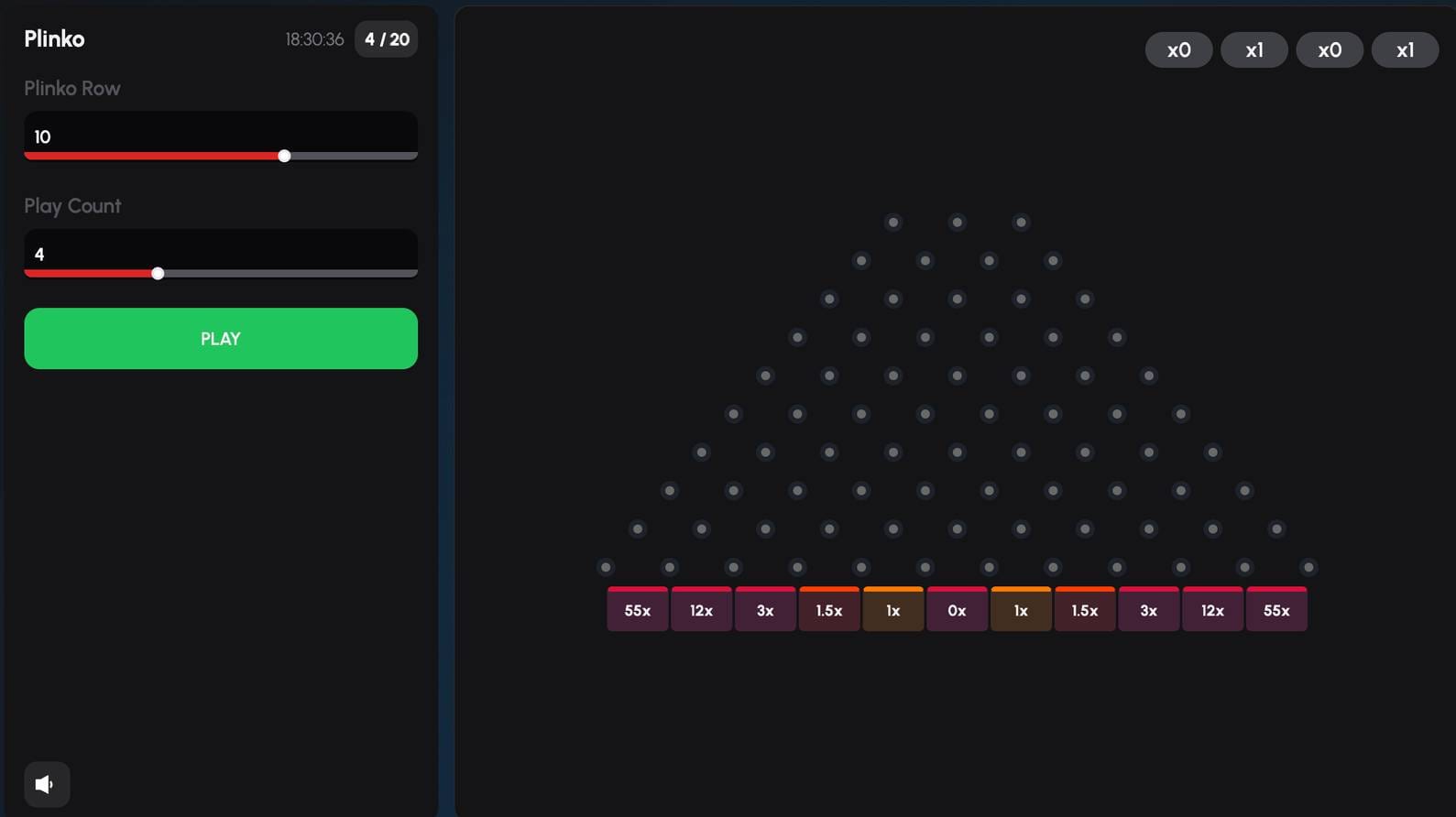
Task: Click the Play Count slider handle
Action: (158, 273)
